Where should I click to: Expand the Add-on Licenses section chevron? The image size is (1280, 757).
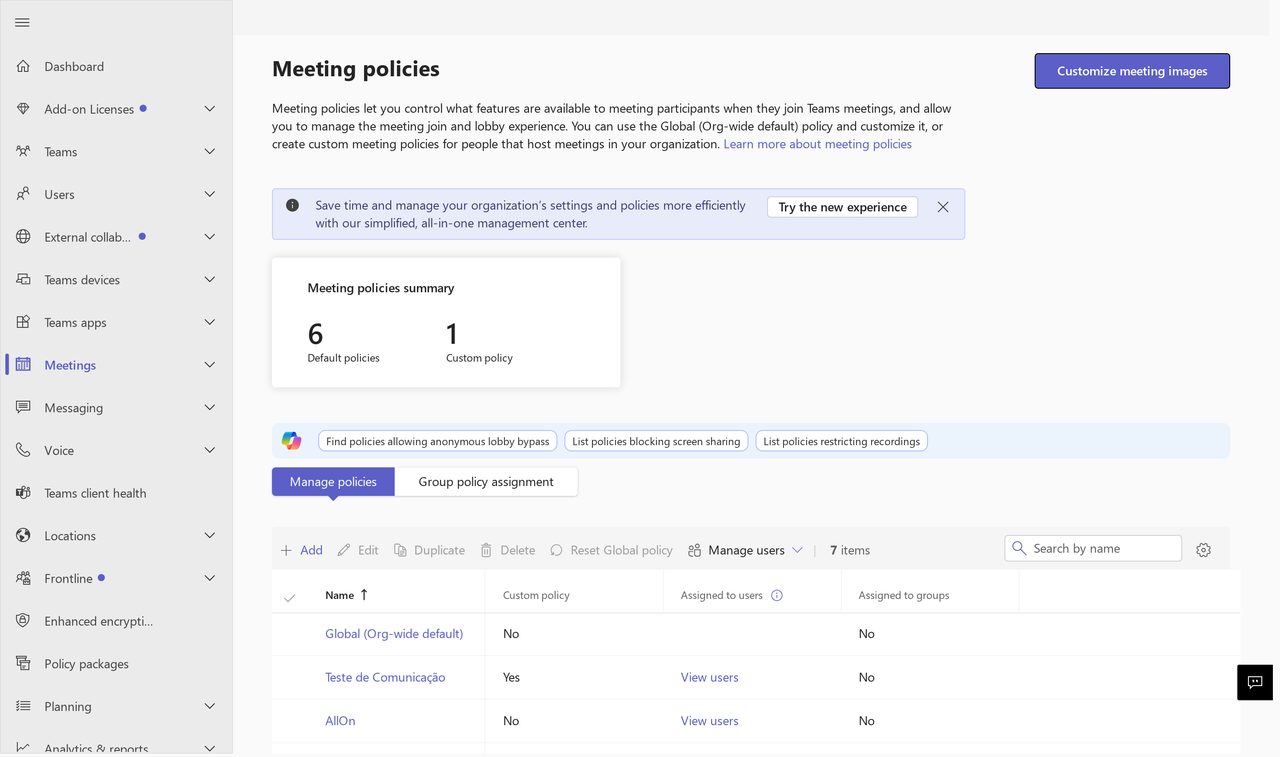[x=210, y=109]
